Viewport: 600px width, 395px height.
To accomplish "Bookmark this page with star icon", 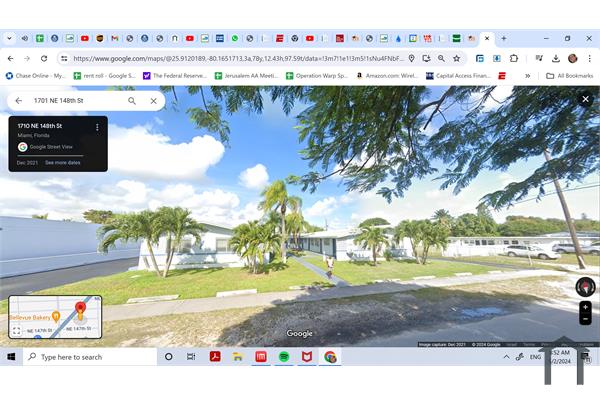I will [x=457, y=58].
